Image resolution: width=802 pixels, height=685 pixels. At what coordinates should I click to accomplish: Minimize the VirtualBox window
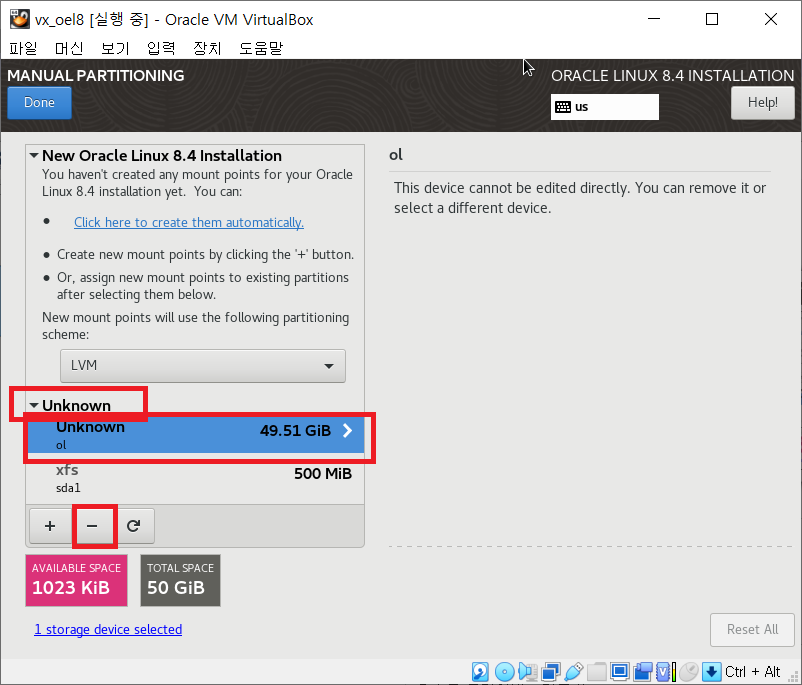[x=653, y=19]
